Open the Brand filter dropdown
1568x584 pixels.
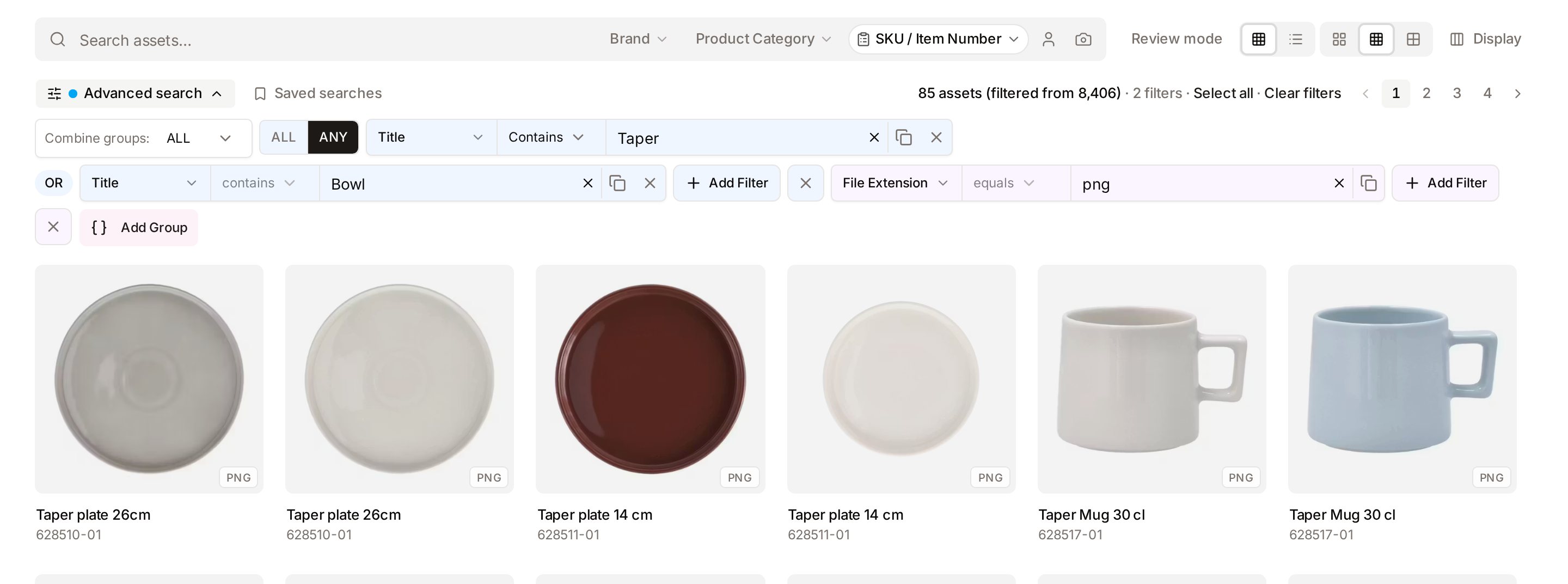click(638, 39)
